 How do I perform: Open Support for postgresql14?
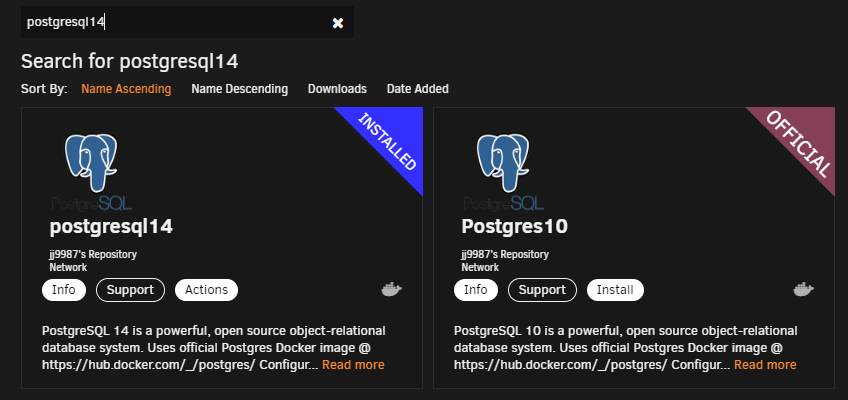(x=130, y=290)
